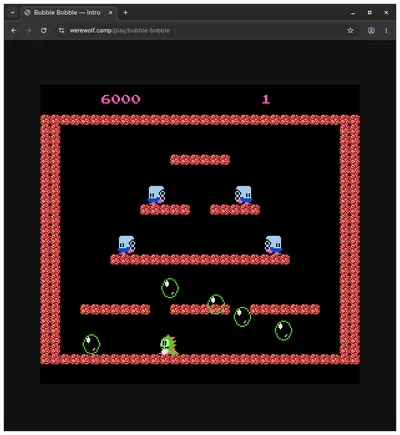400x435 pixels.
Task: Expand the tab search dropdown arrow
Action: pos(12,13)
